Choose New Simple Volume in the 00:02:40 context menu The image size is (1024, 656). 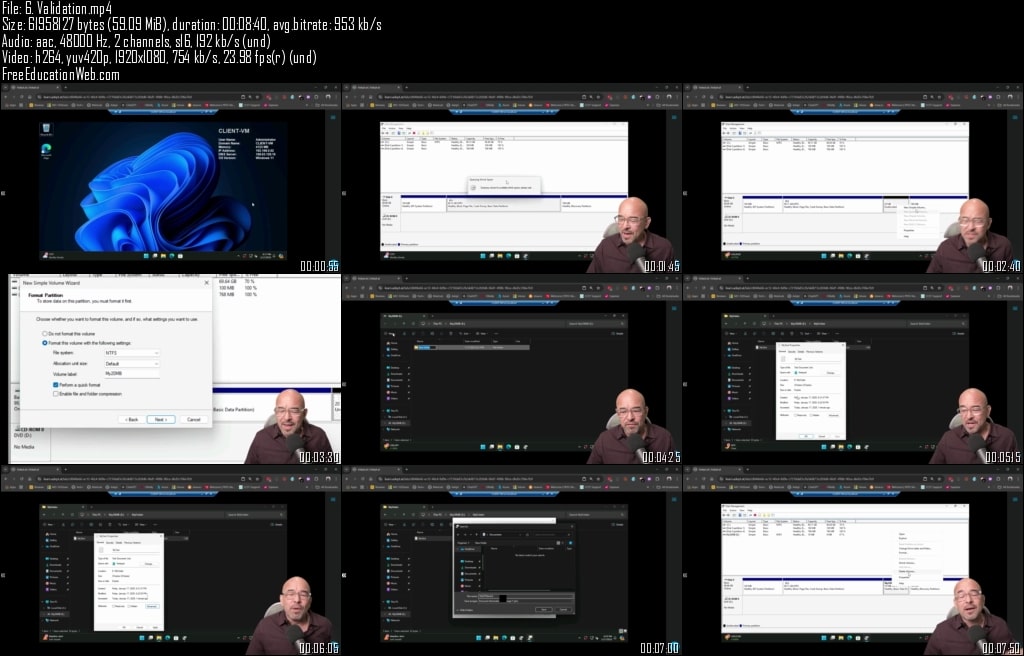(916, 207)
